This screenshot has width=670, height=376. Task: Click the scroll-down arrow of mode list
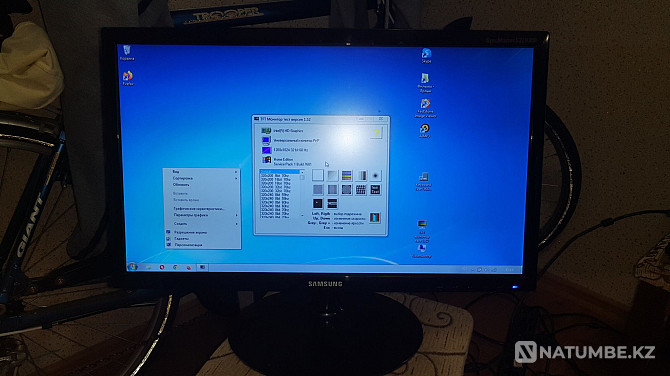tap(302, 215)
